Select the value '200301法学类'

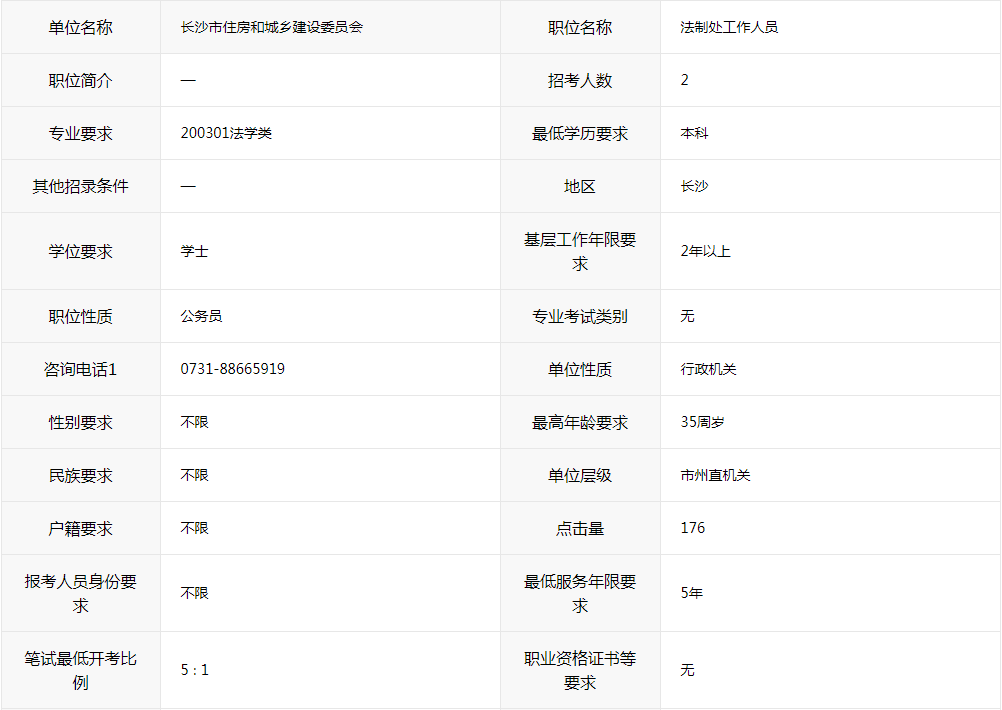click(x=226, y=133)
